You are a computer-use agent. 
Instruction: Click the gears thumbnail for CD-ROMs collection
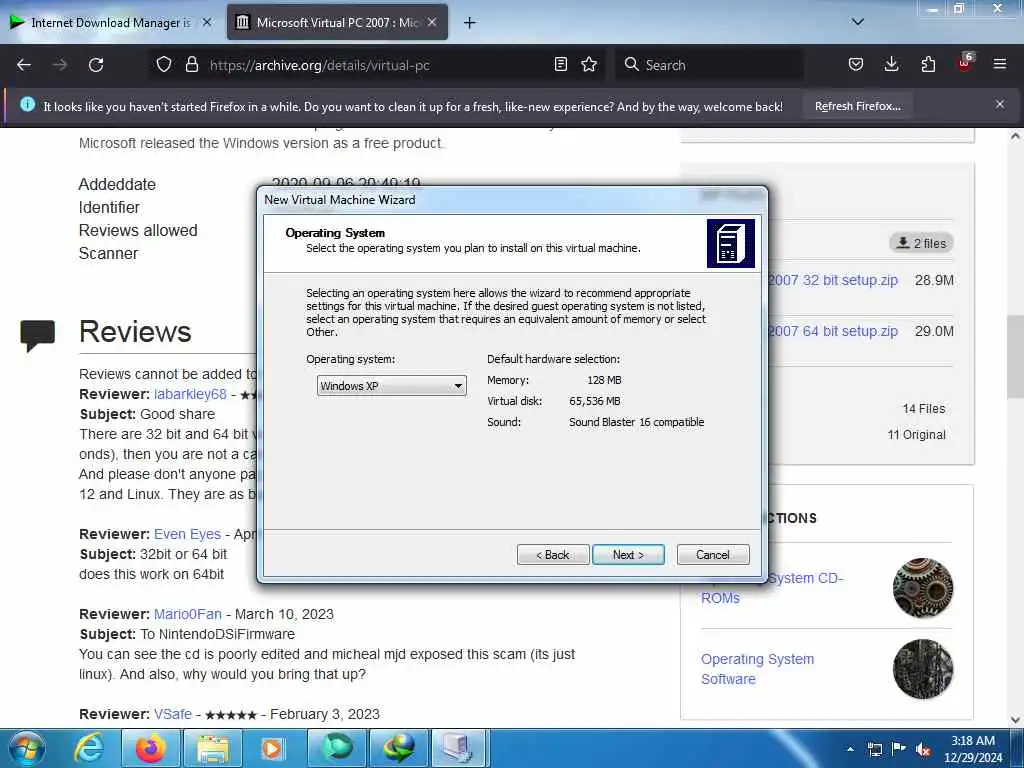(x=923, y=588)
